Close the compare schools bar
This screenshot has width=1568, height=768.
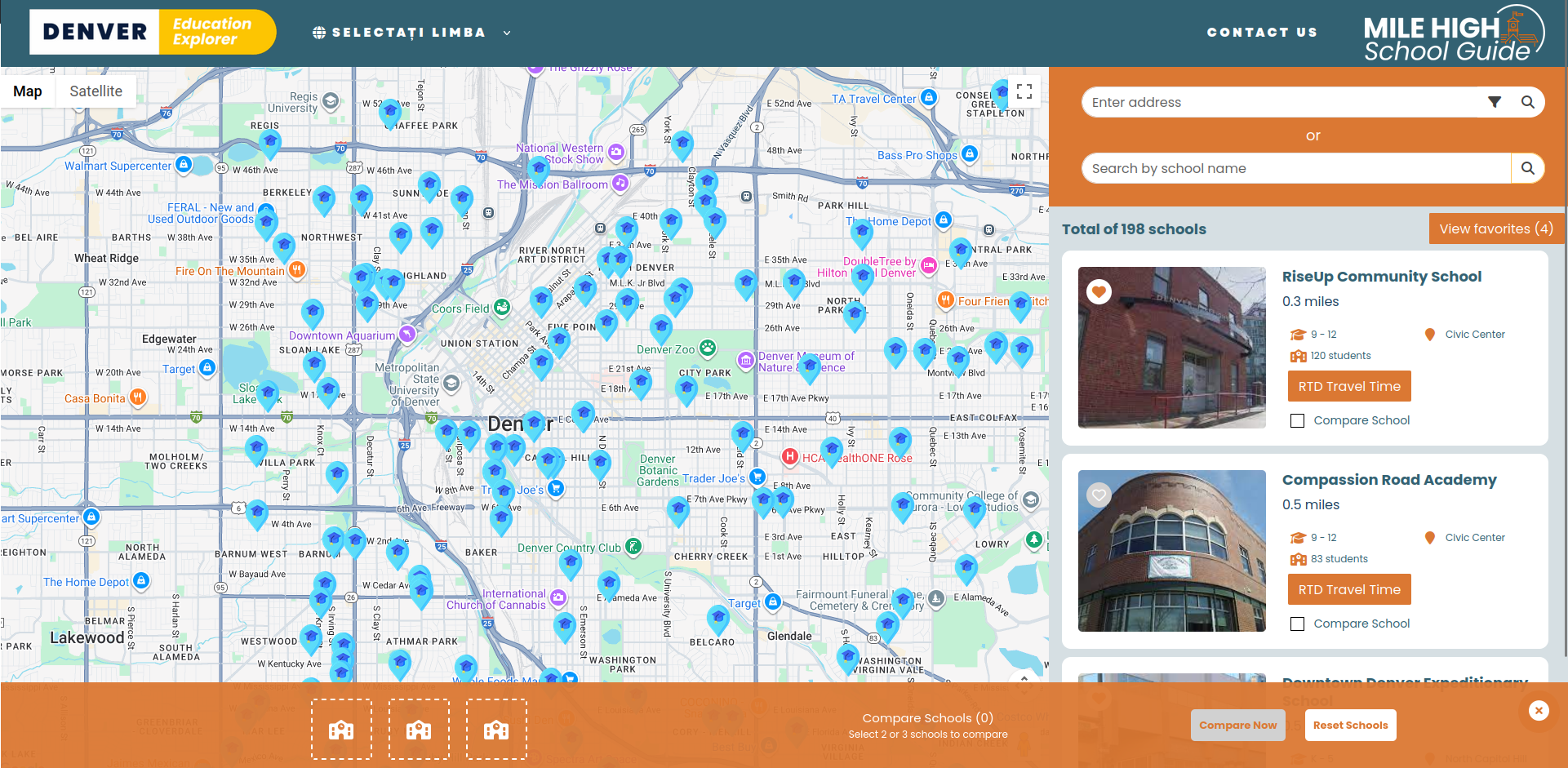tap(1539, 710)
